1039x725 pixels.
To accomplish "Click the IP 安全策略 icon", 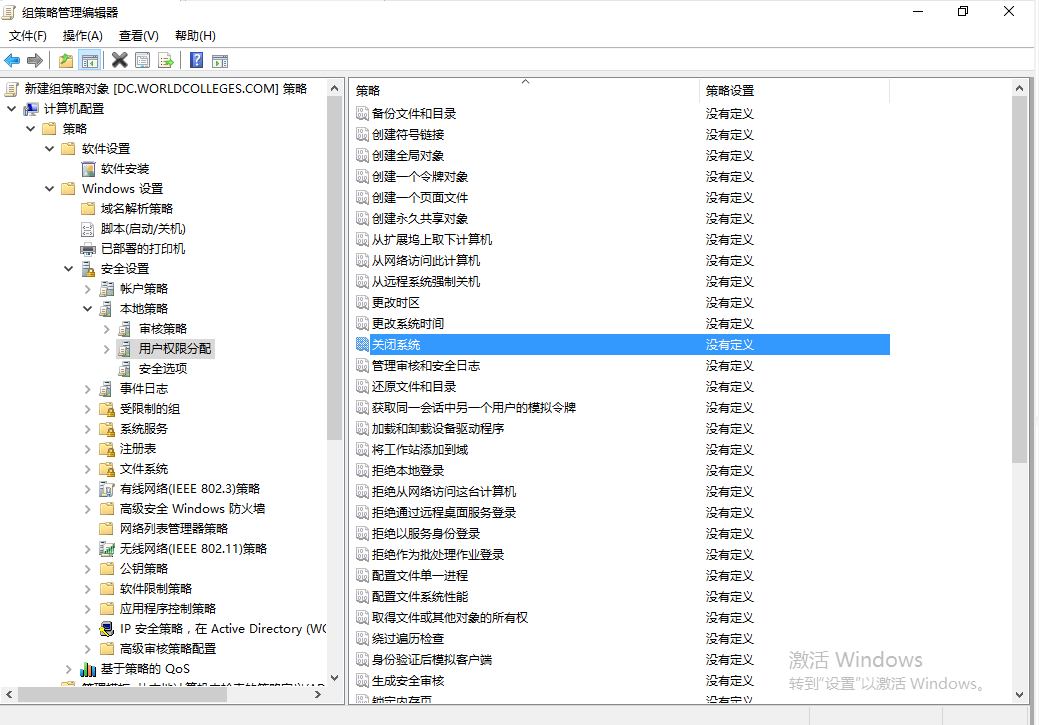I will [x=107, y=629].
